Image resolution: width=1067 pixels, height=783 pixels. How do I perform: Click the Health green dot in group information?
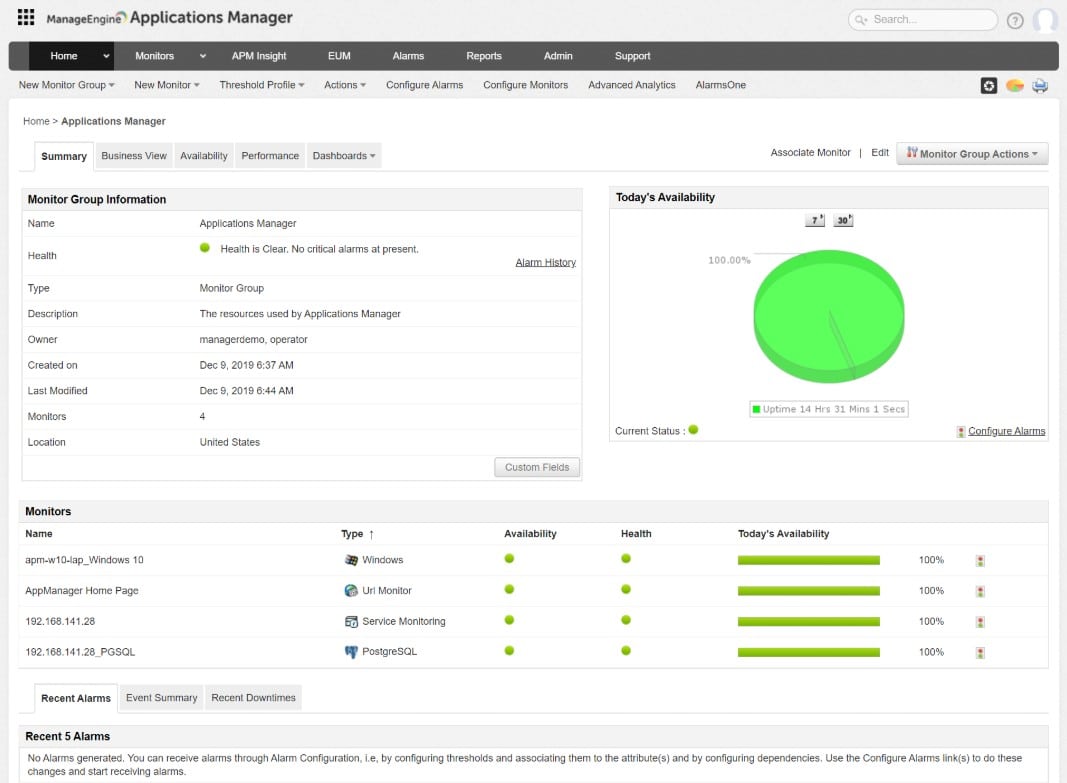(205, 248)
